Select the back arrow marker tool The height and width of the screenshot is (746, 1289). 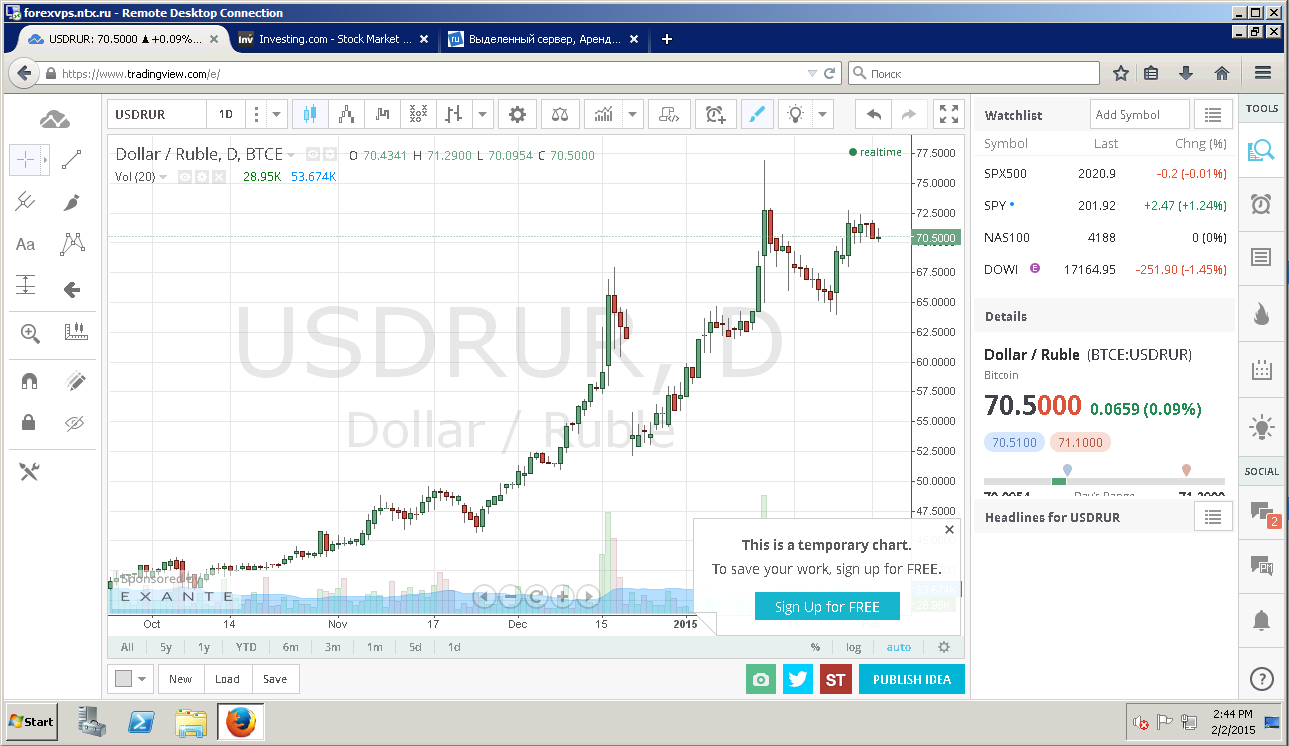coord(71,289)
